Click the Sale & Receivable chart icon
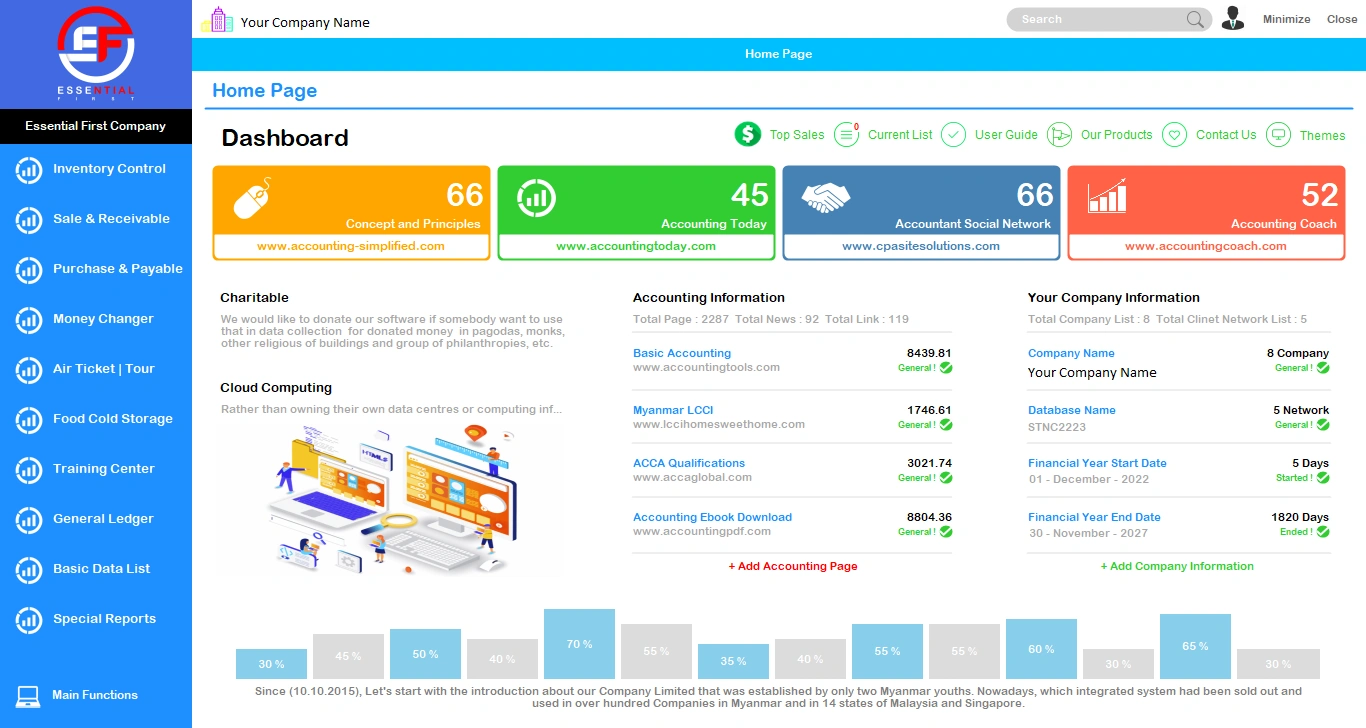Screen dimensions: 1366x728 pyautogui.click(x=28, y=220)
